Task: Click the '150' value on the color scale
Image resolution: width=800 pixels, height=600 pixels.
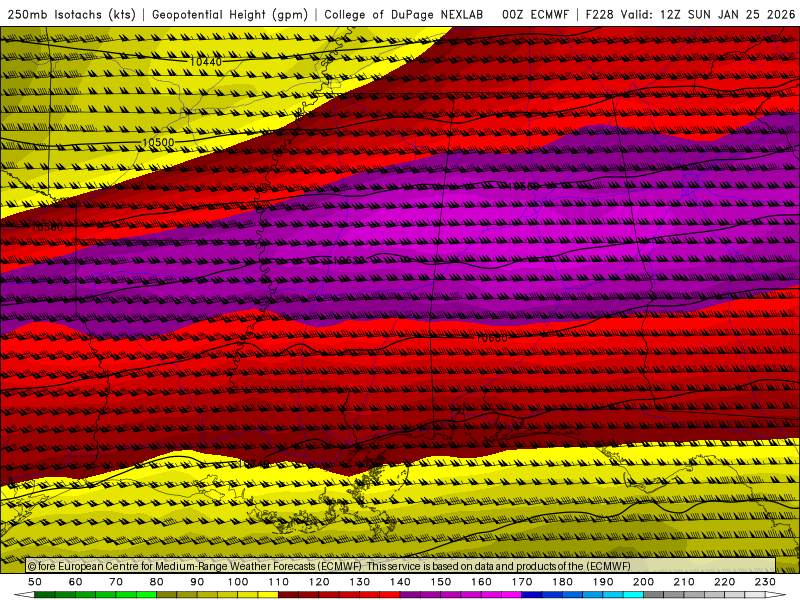Action: click(x=441, y=582)
